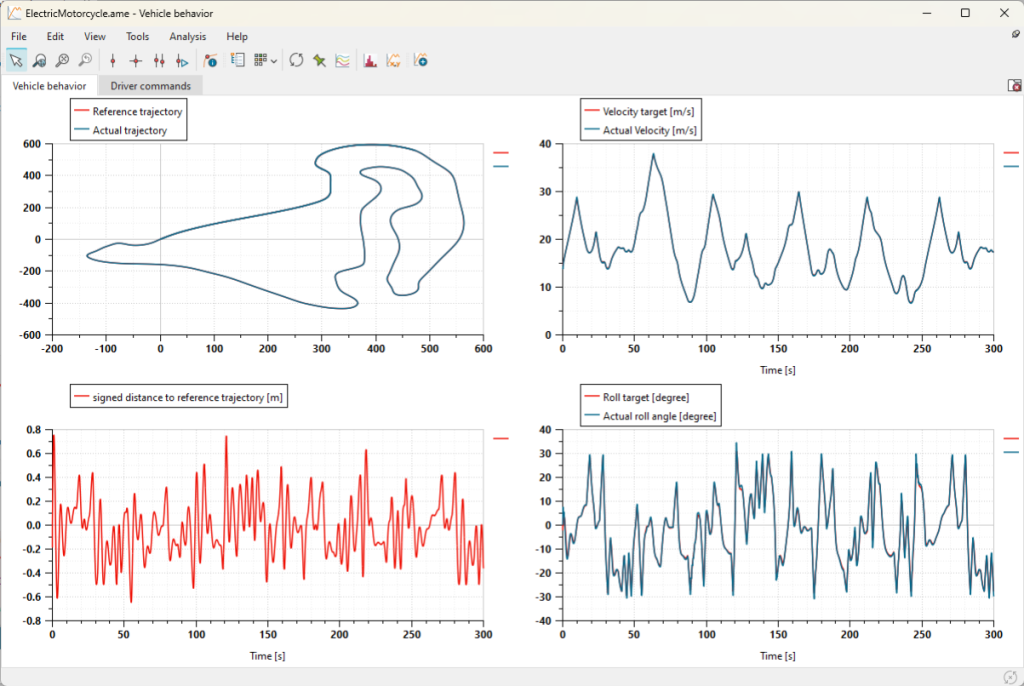Click the red curve swatch beside the trajectory plot

coord(501,153)
